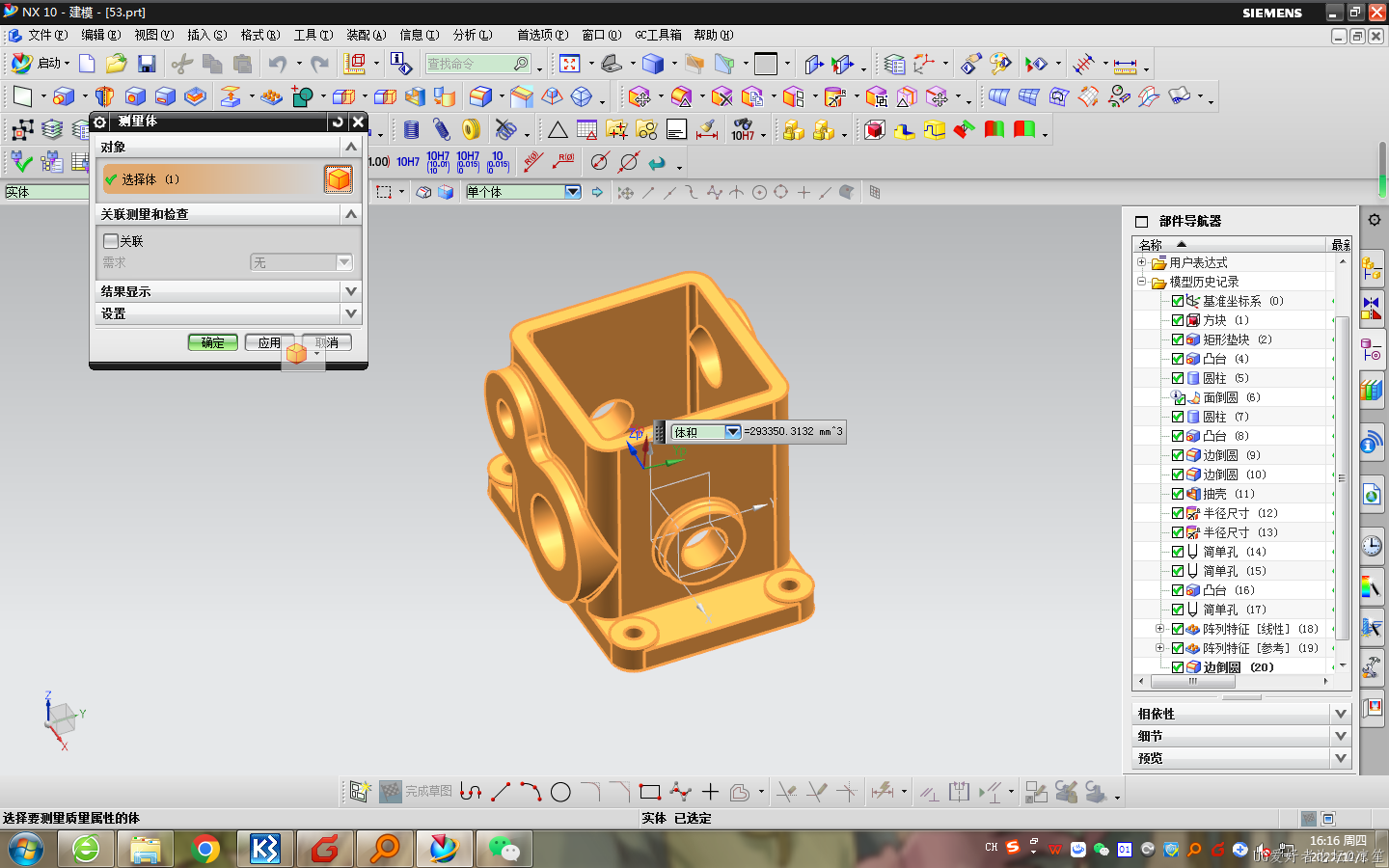Screen dimensions: 1389x868
Task: Select the sketch Rectangle tool
Action: [x=650, y=793]
